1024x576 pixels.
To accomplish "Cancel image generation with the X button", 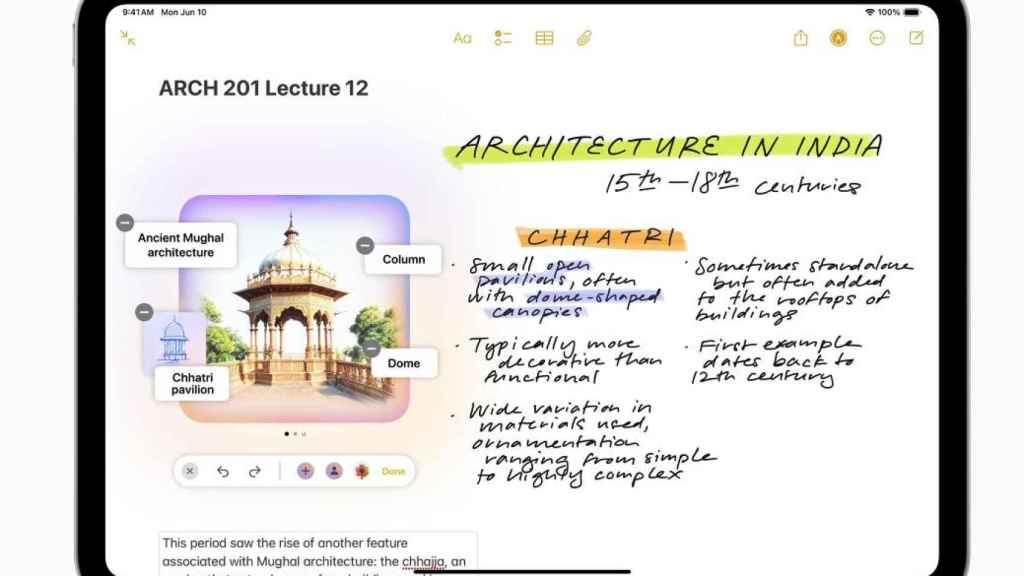I will click(190, 471).
